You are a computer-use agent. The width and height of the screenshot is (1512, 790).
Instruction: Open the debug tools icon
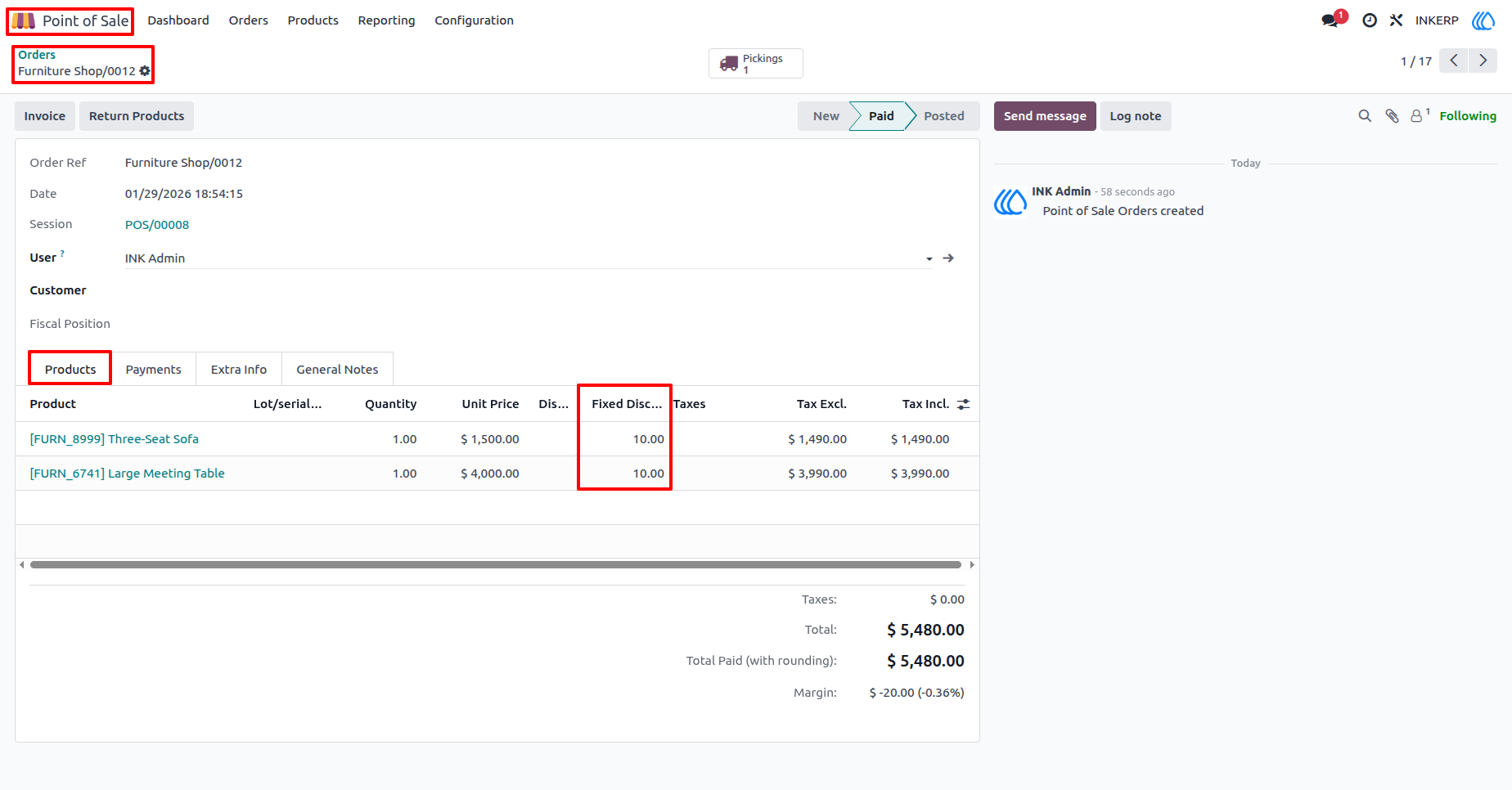[1396, 20]
